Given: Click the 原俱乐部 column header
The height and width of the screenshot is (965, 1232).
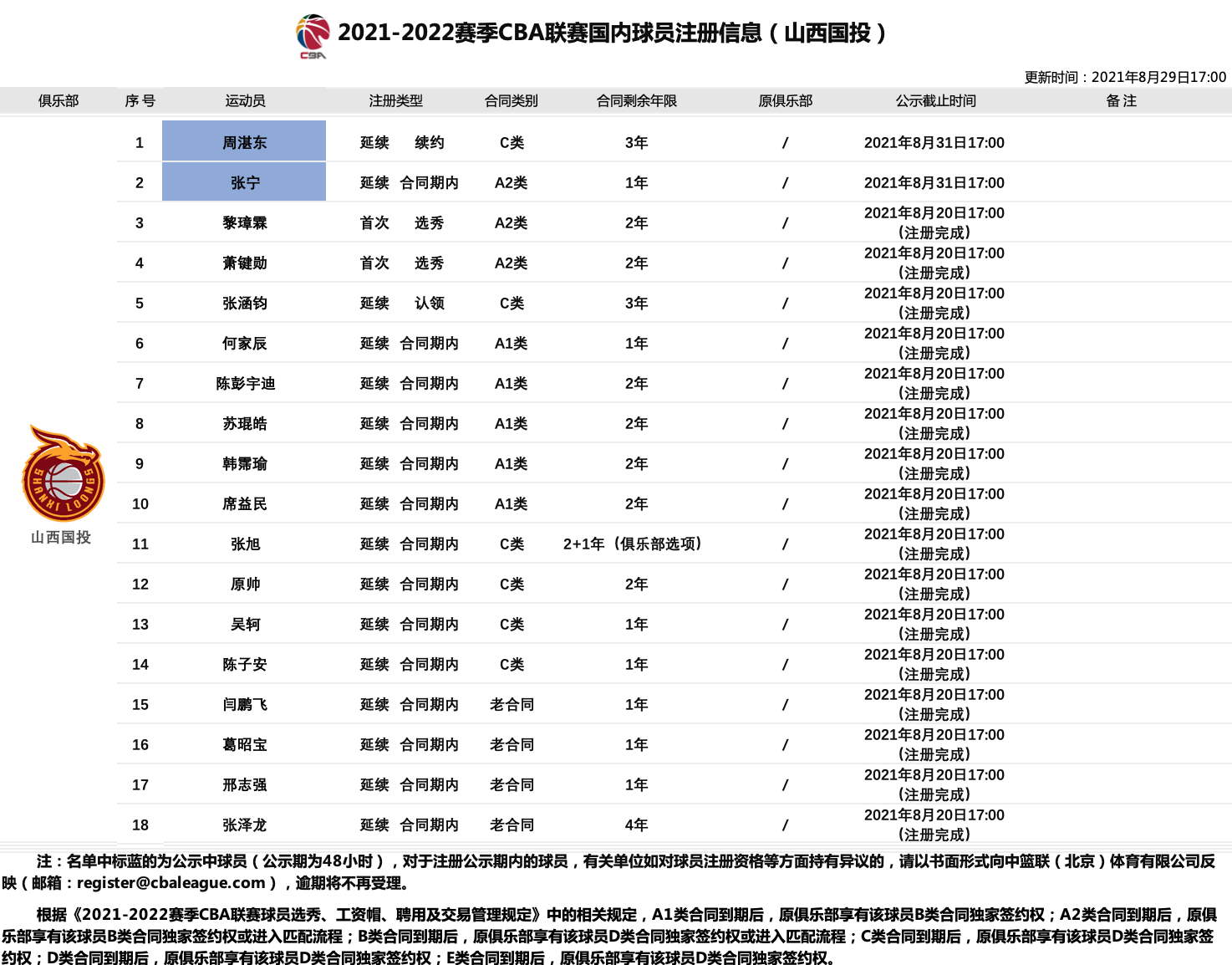Looking at the screenshot, I should (x=785, y=100).
